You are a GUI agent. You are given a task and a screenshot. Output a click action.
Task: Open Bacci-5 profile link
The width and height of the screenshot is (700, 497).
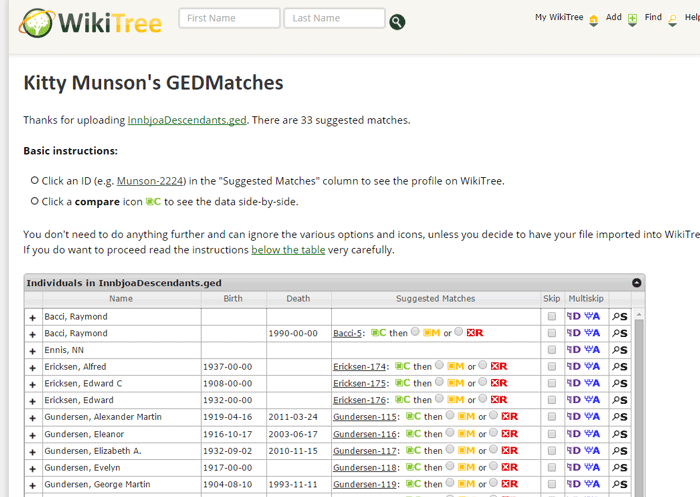(x=347, y=334)
